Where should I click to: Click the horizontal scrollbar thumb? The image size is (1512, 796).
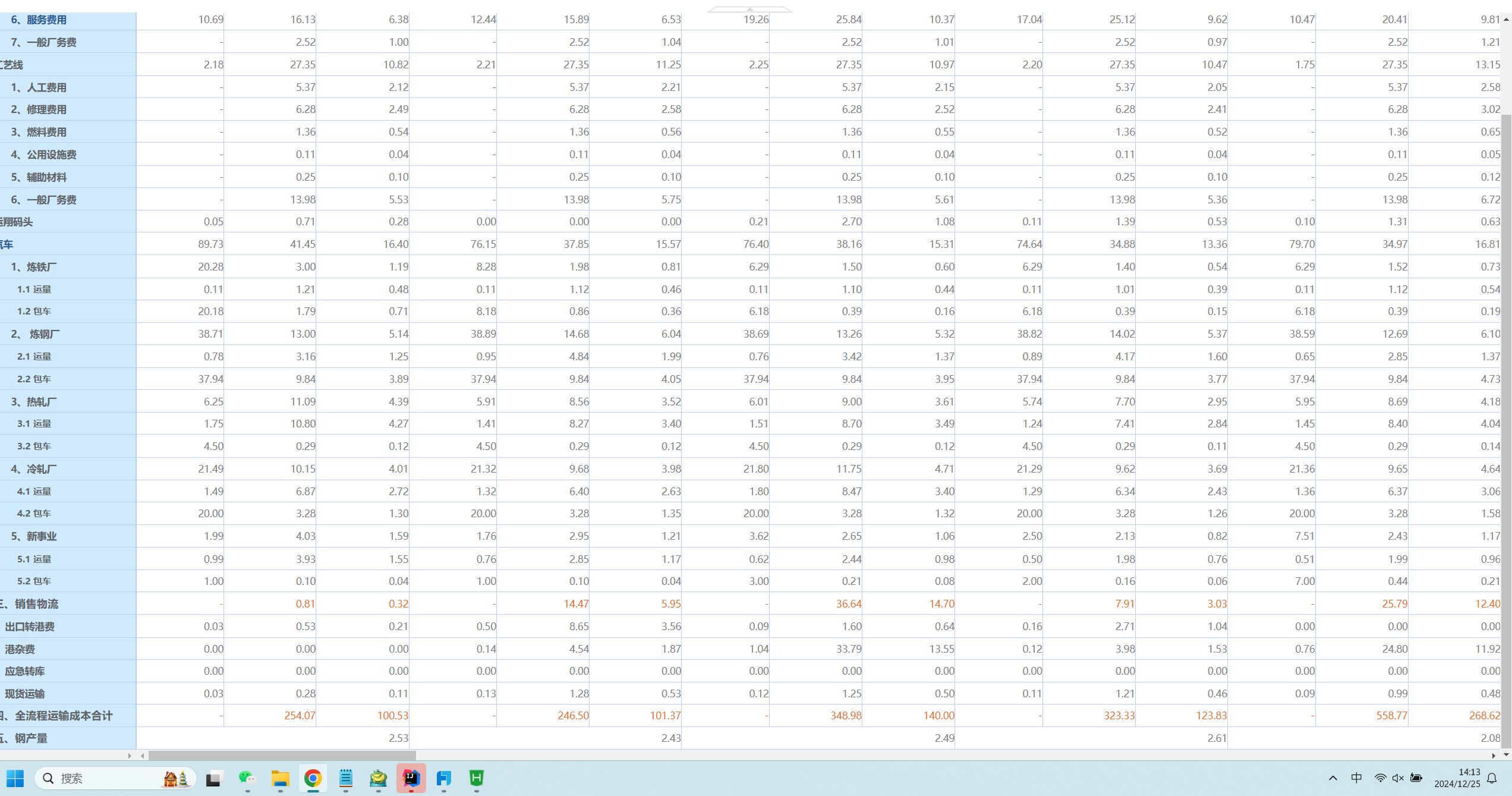point(282,756)
